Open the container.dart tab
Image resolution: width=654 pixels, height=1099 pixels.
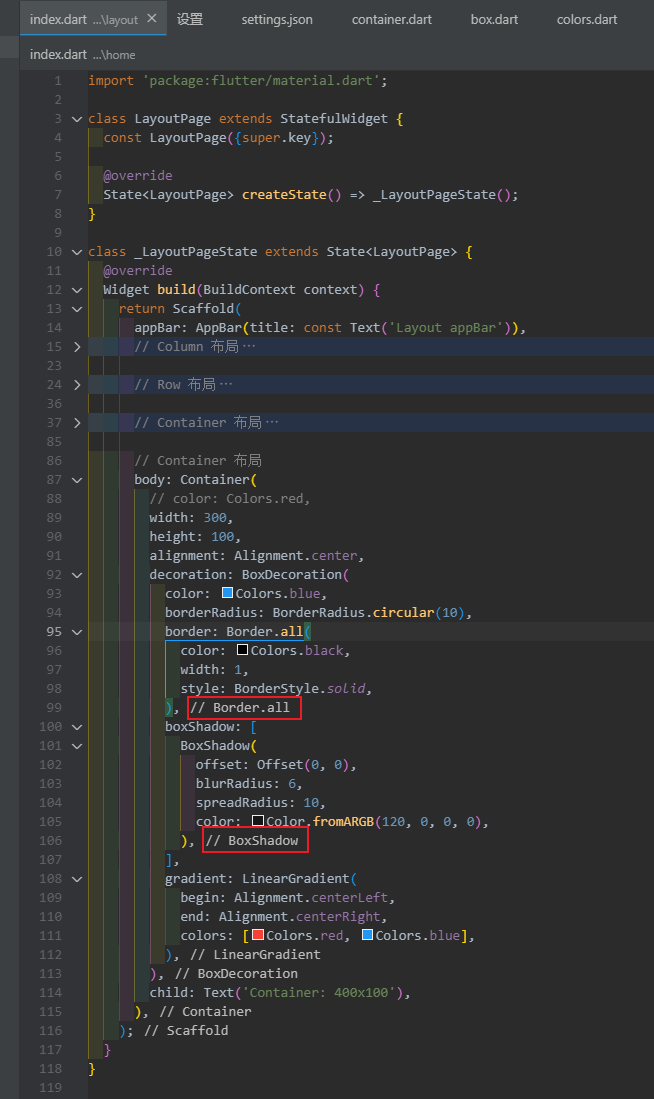pyautogui.click(x=392, y=19)
